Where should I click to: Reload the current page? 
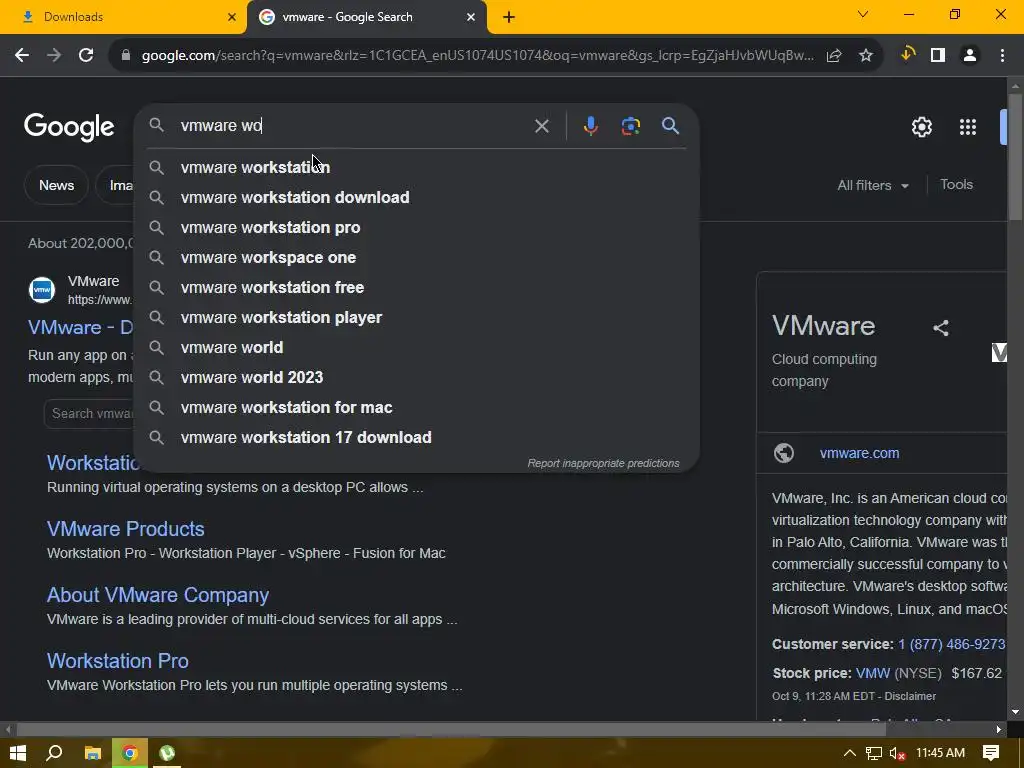coord(86,56)
